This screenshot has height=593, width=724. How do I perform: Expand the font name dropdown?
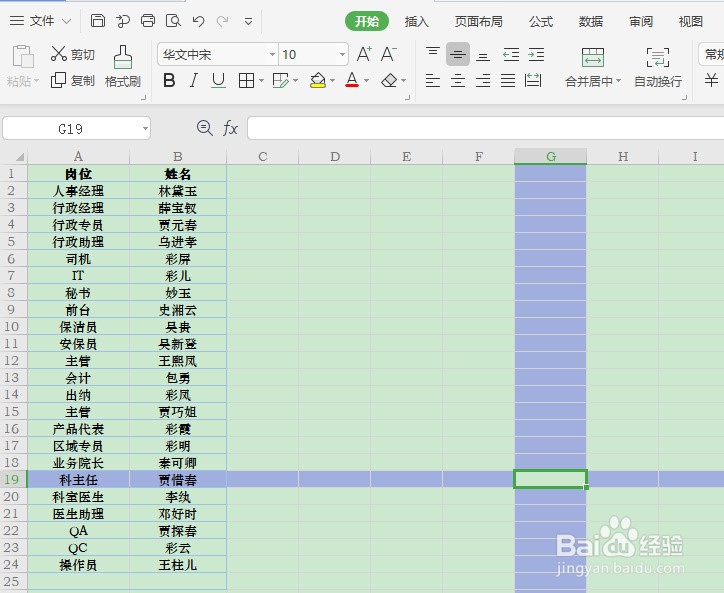[272, 54]
